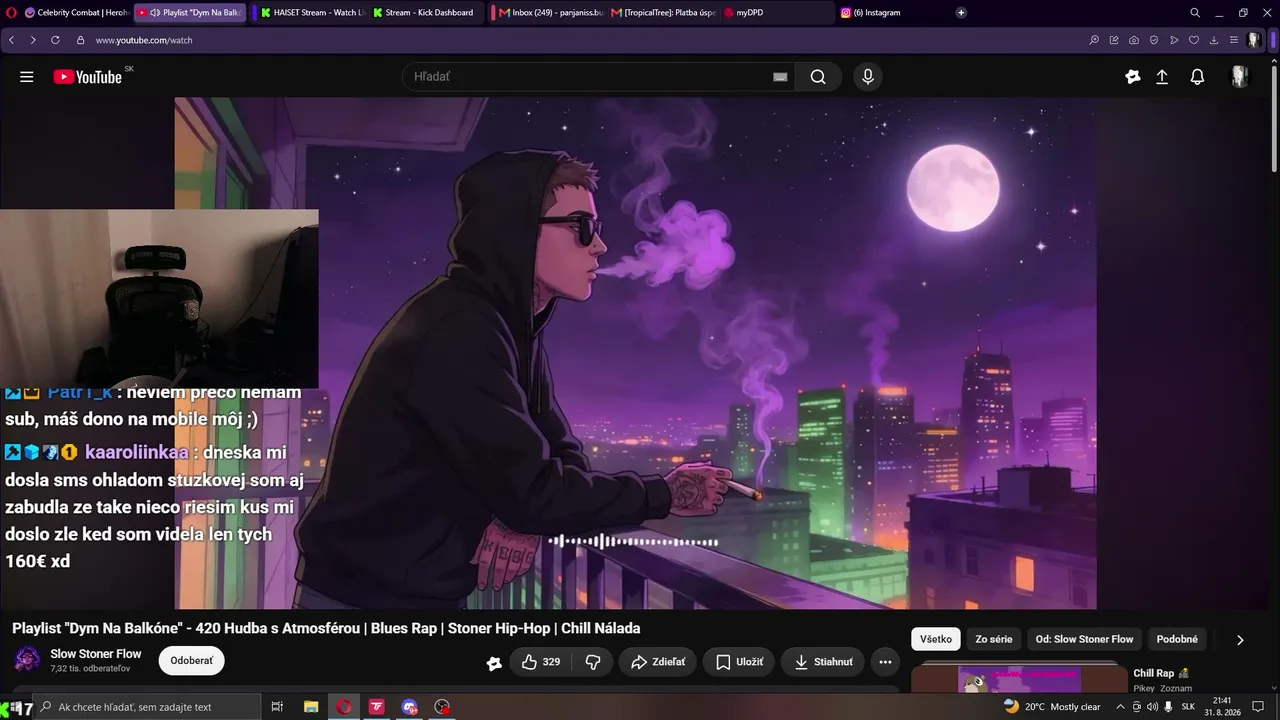Download the video with Stiahnuť
The image size is (1280, 720).
[824, 662]
